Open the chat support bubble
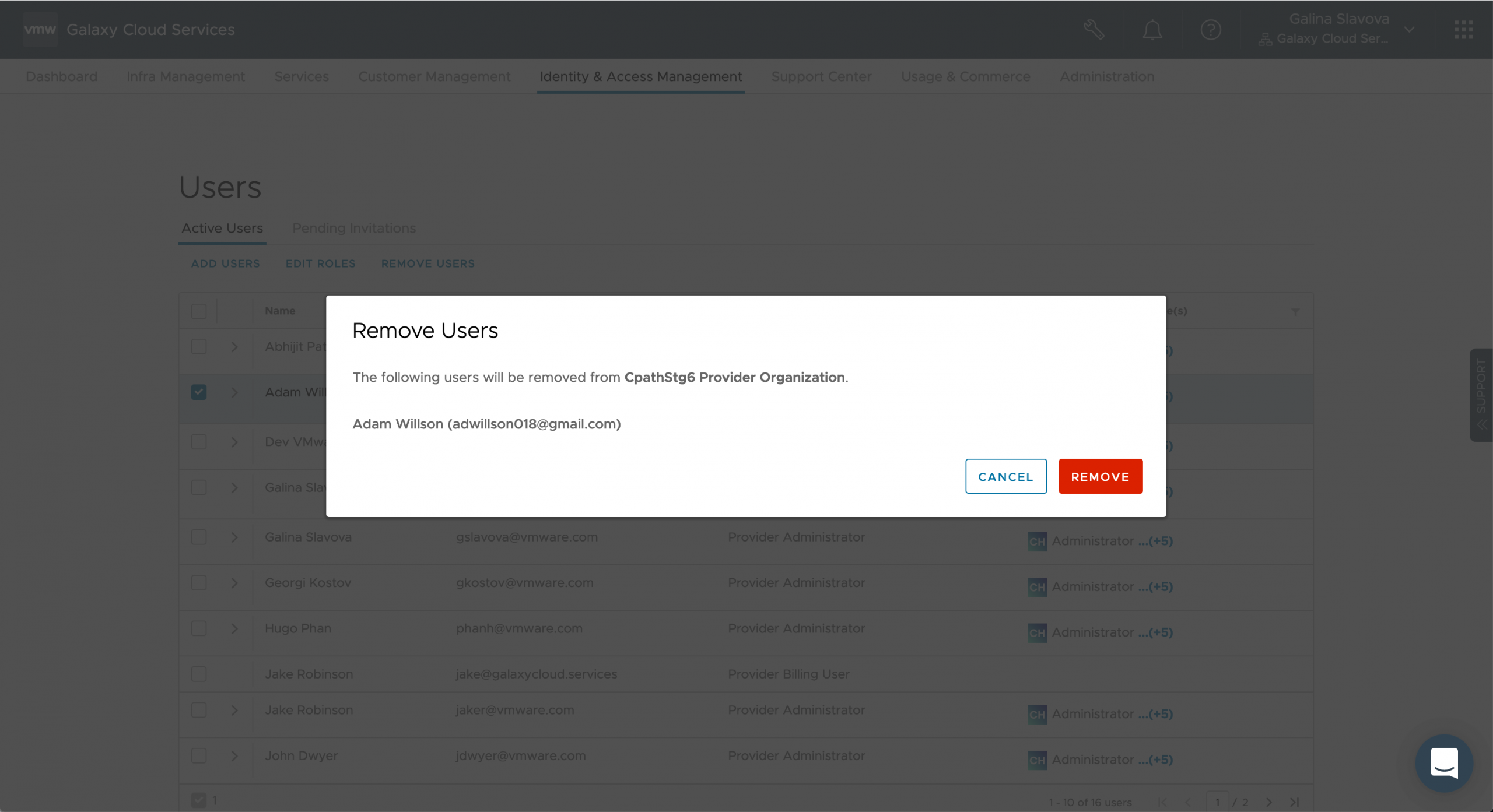The width and height of the screenshot is (1493, 812). click(x=1443, y=762)
